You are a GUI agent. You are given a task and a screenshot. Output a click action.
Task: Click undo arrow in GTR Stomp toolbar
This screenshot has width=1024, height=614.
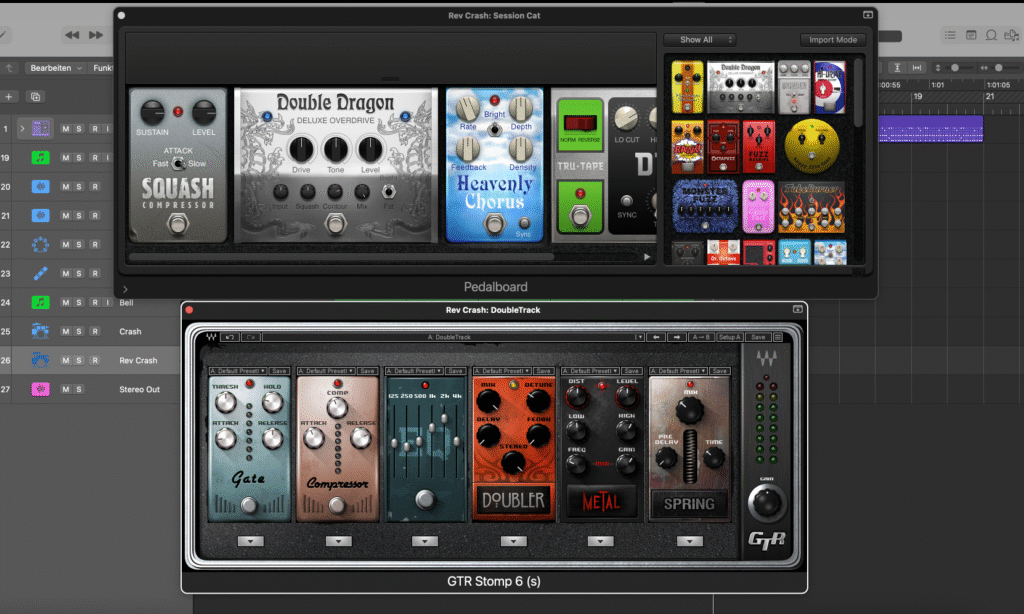[x=230, y=337]
